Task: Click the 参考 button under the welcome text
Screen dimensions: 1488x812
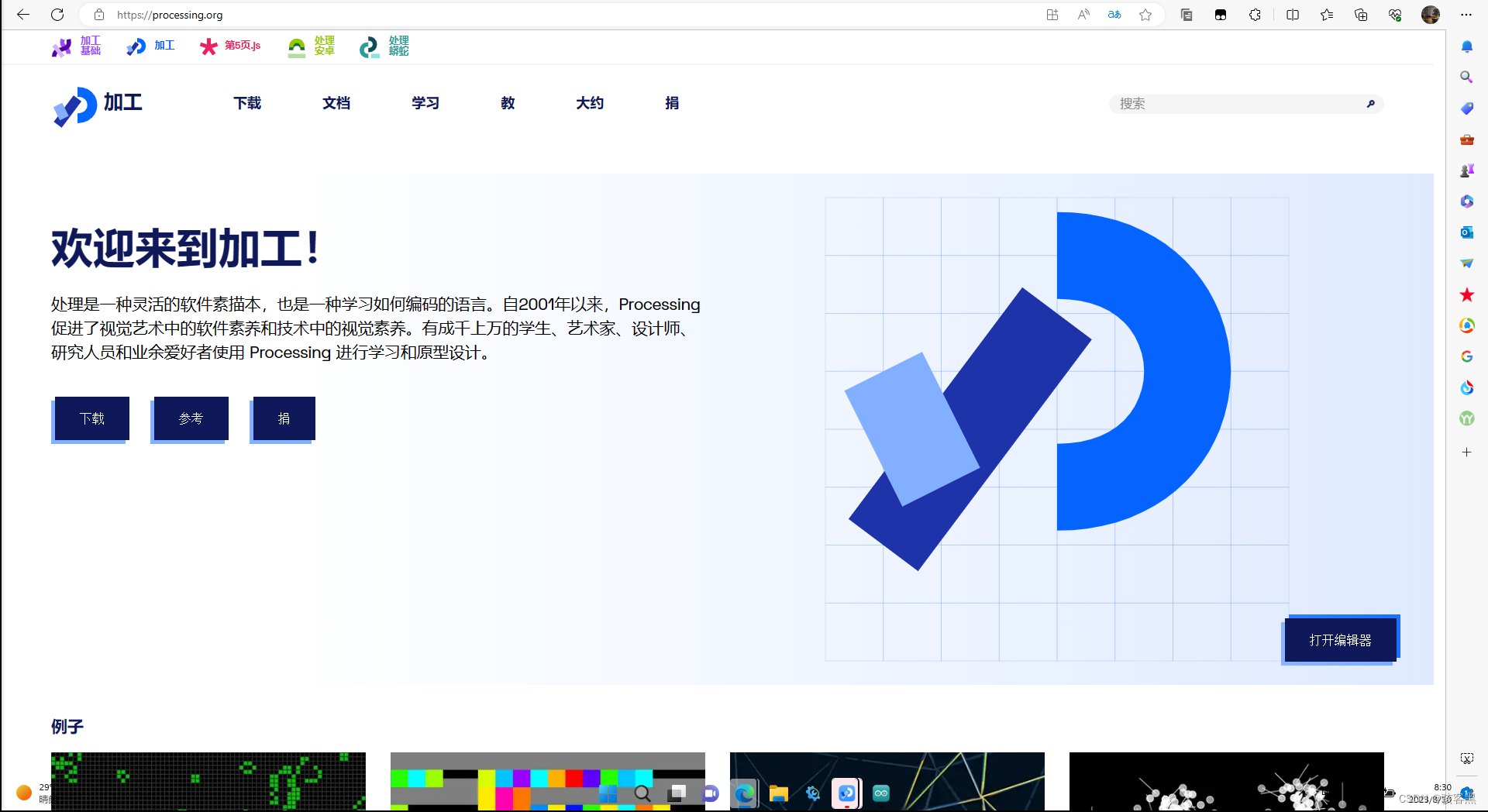Action: point(190,418)
